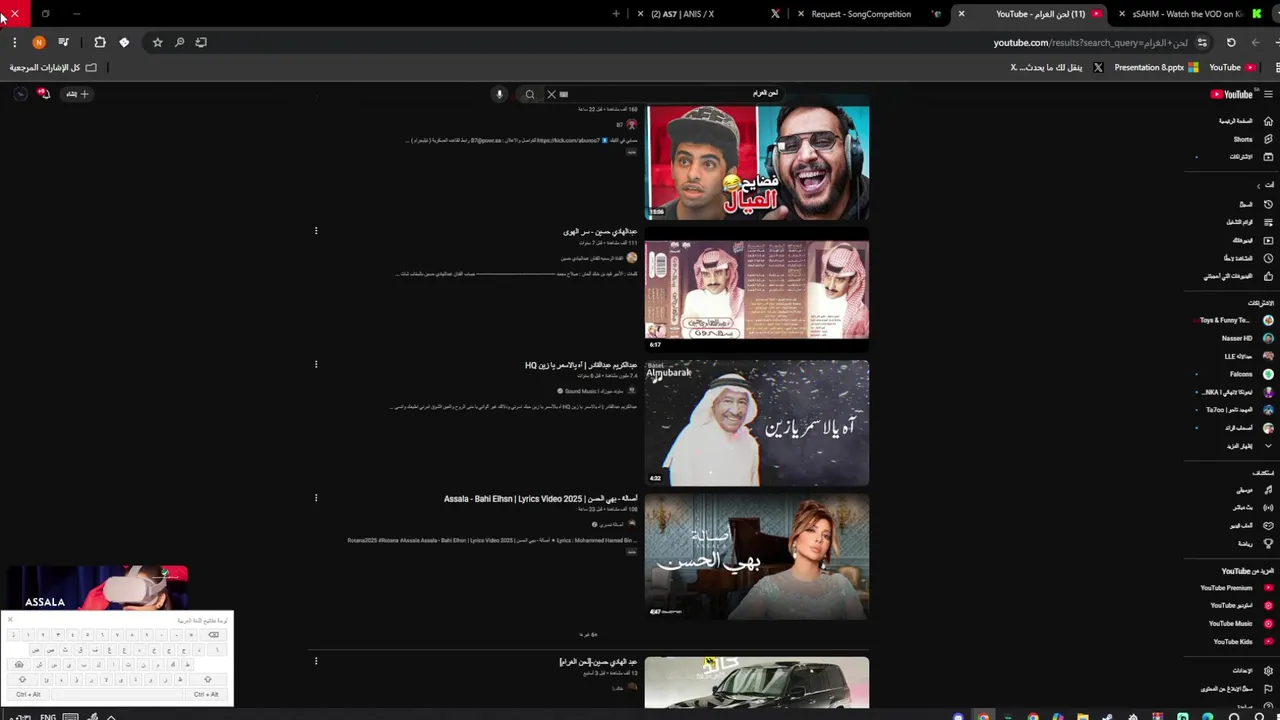Open the Chrome profile avatar N
The width and height of the screenshot is (1280, 720).
point(39,42)
